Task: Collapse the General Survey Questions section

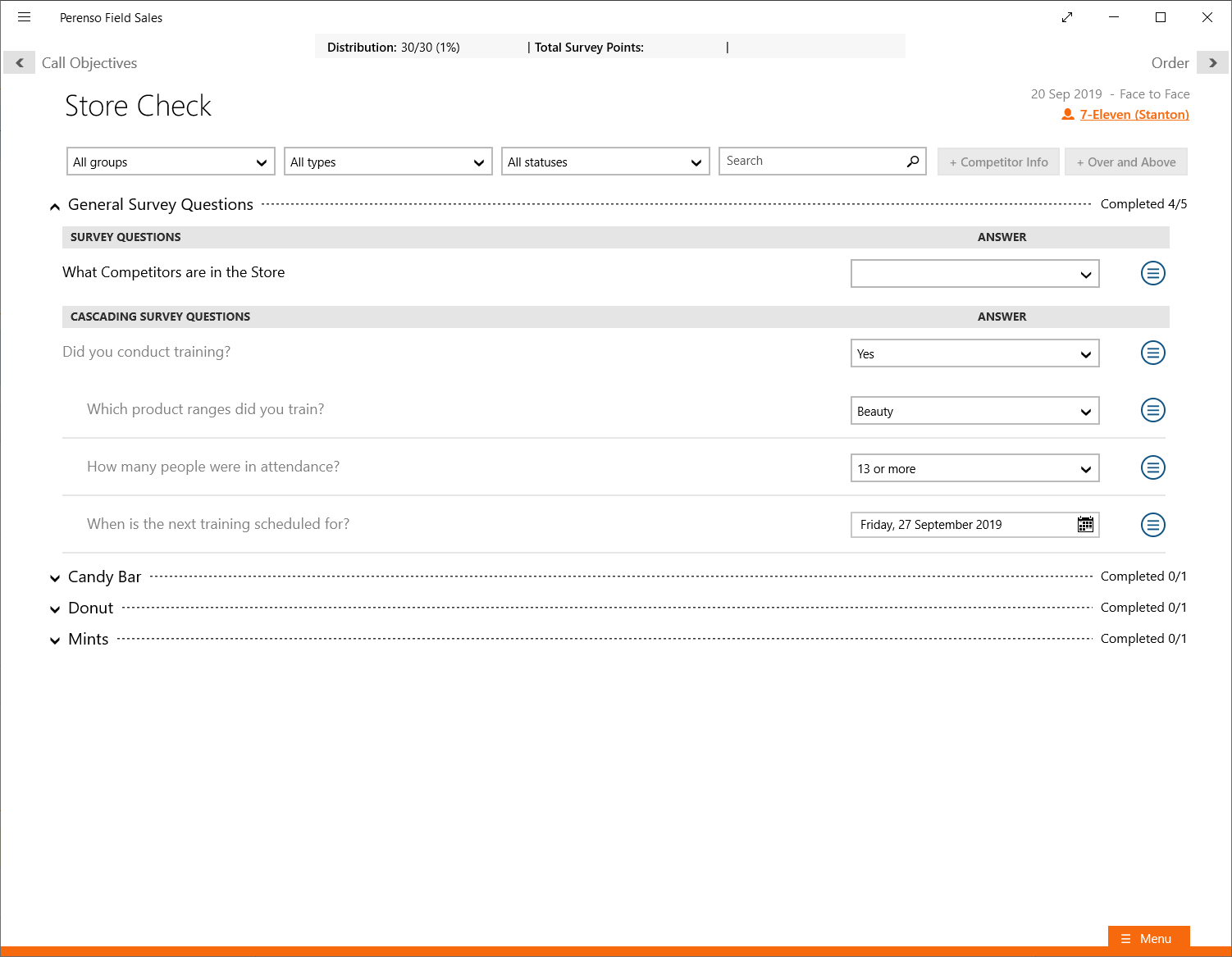Action: [x=55, y=207]
